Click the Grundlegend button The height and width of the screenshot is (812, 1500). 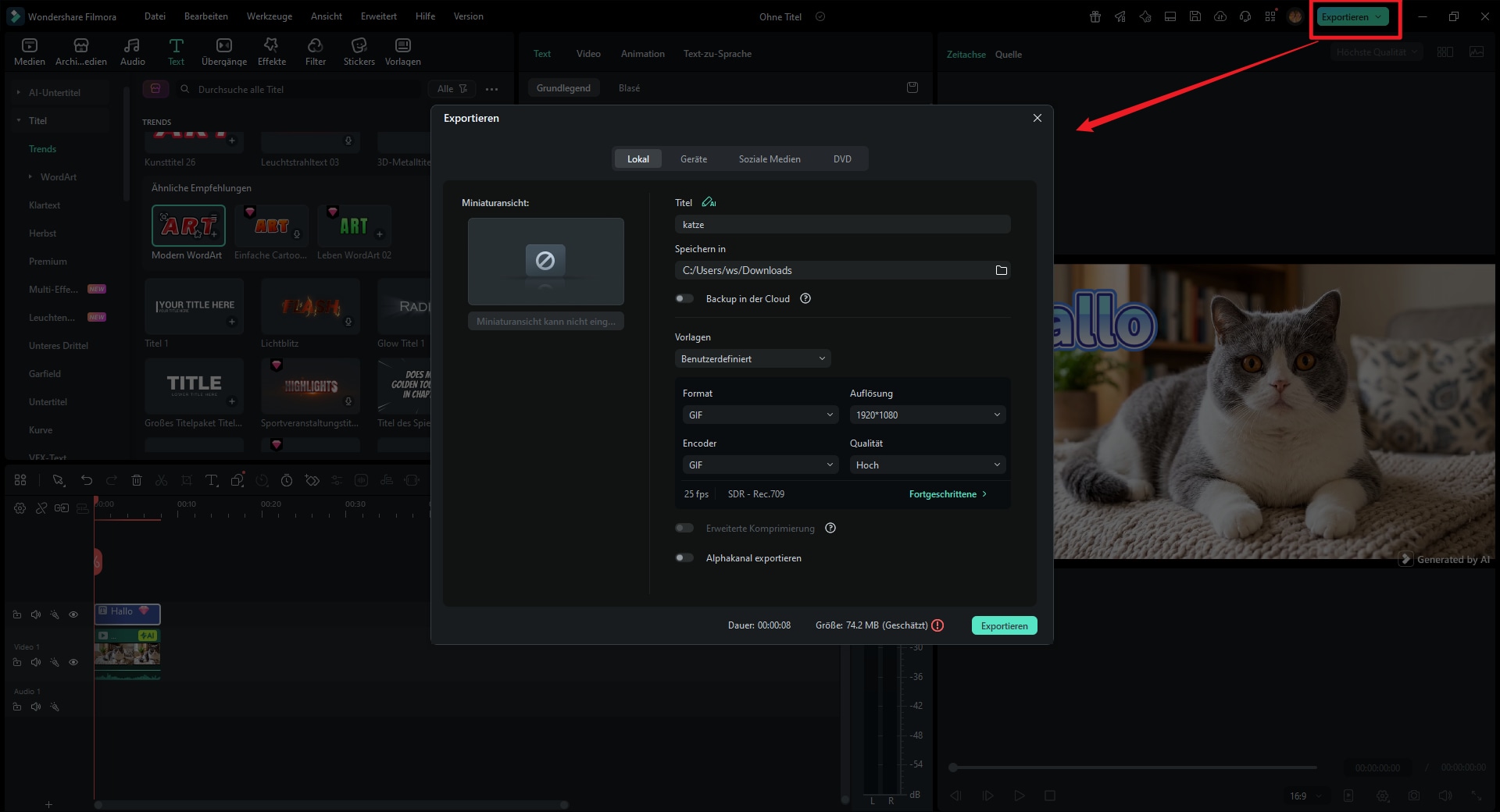[x=563, y=88]
